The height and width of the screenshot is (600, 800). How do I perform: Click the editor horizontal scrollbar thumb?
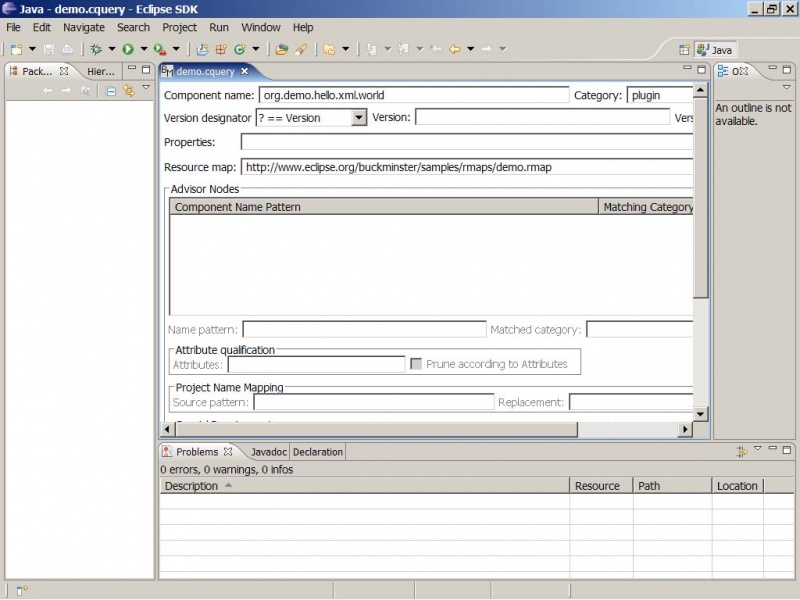pos(376,430)
